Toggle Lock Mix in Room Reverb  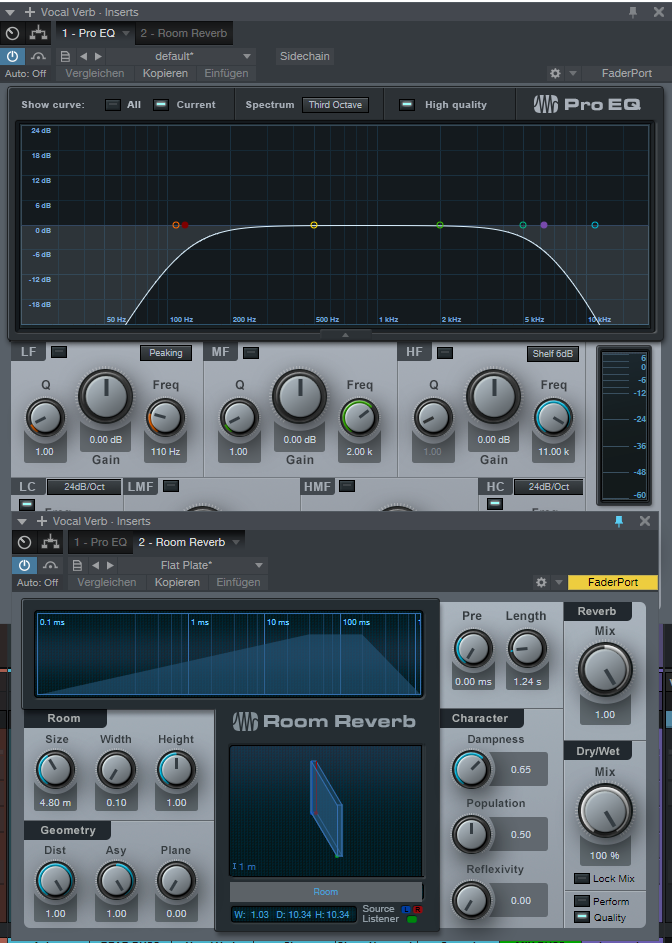click(582, 879)
